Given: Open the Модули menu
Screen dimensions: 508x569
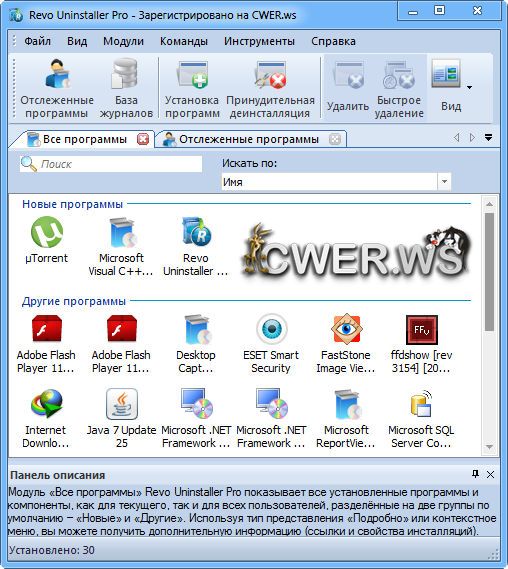Looking at the screenshot, I should coord(123,41).
